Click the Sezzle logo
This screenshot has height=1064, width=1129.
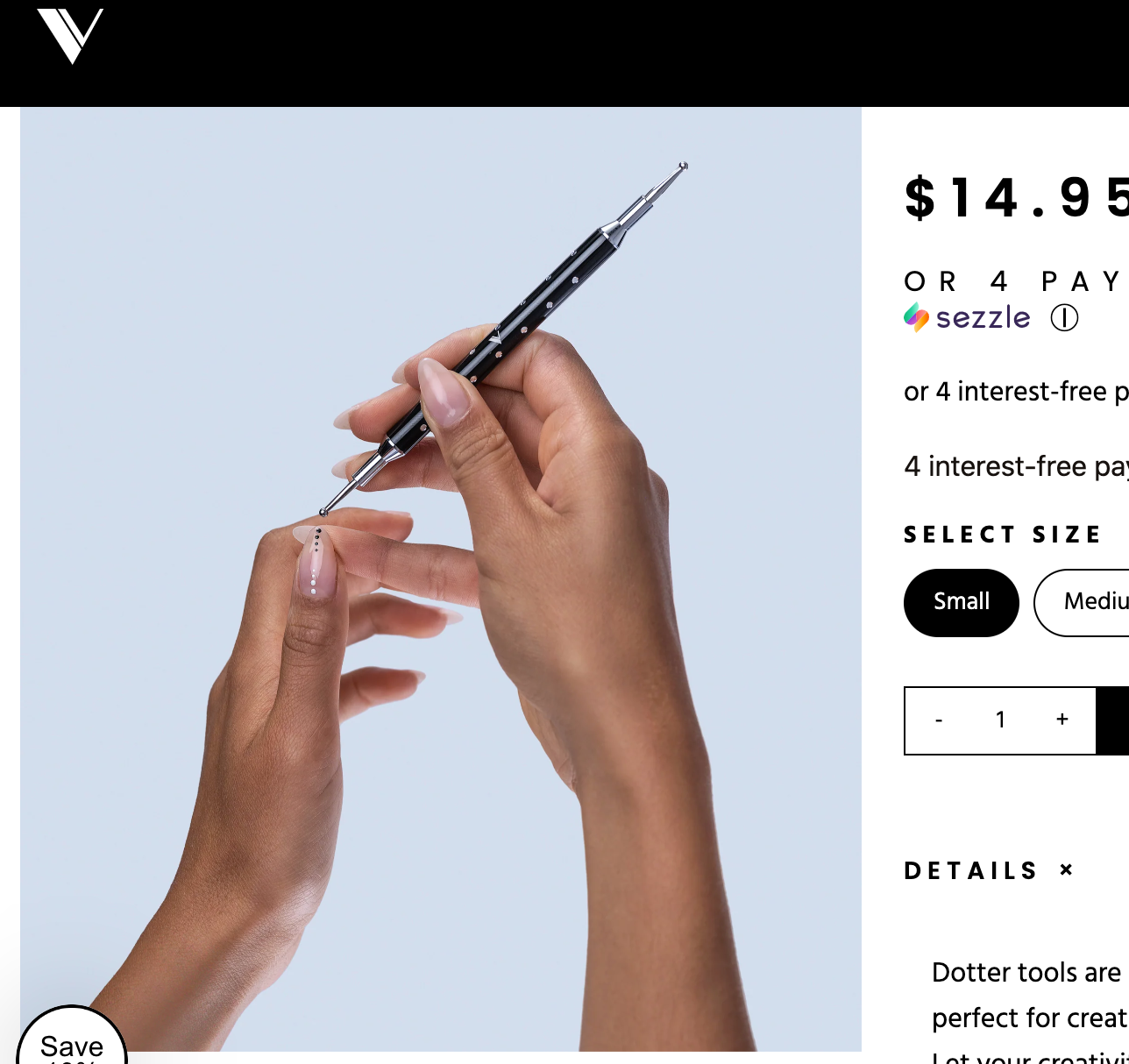[x=967, y=317]
